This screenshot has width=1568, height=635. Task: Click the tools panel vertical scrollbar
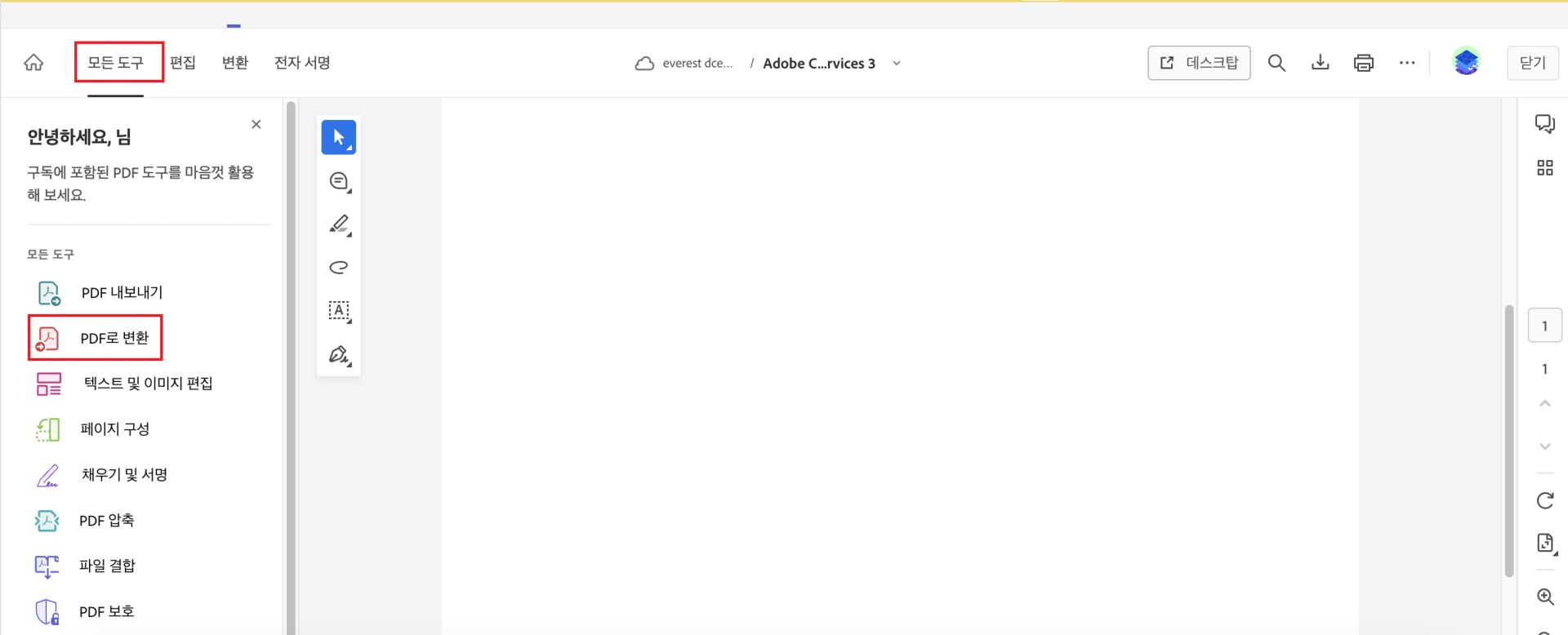291,367
